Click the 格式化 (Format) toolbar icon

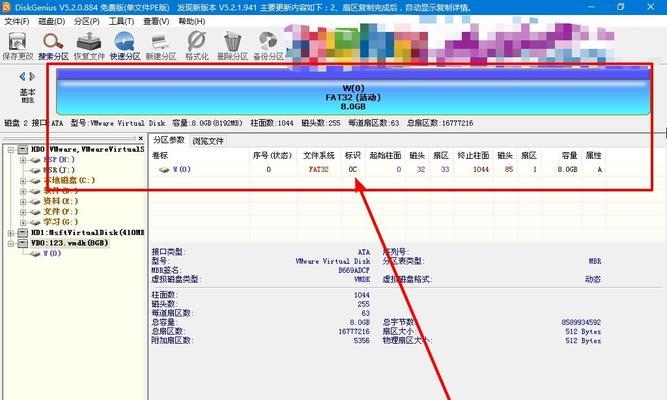point(197,42)
